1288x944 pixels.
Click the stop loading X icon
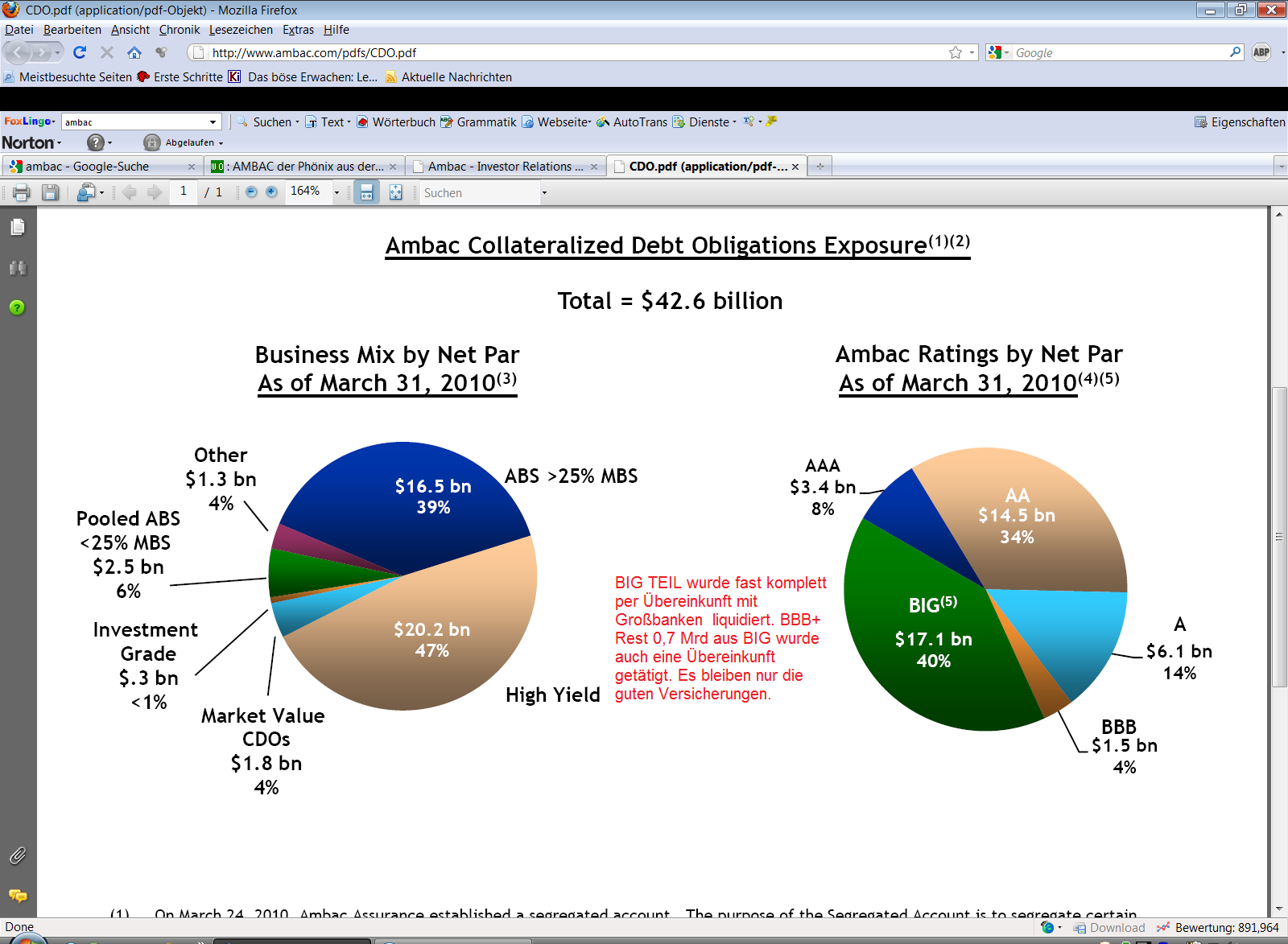(x=106, y=52)
